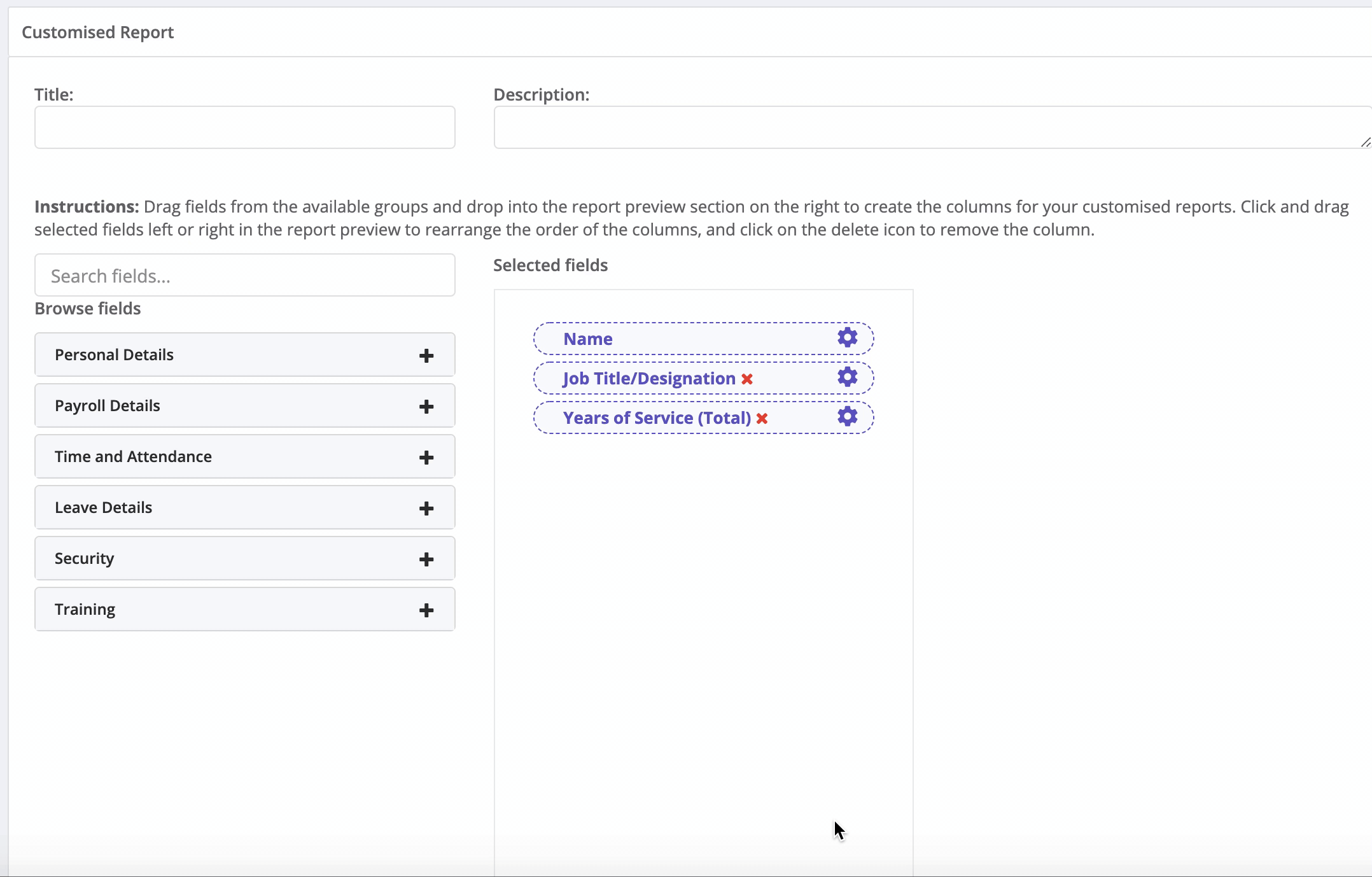Open settings gear for Job Title/Designation
This screenshot has height=877, width=1372.
pos(847,377)
